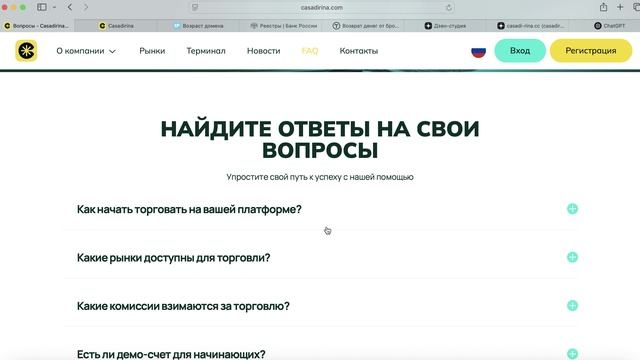640x360 pixels.
Task: Reload the page with the refresh icon
Action: [449, 7]
